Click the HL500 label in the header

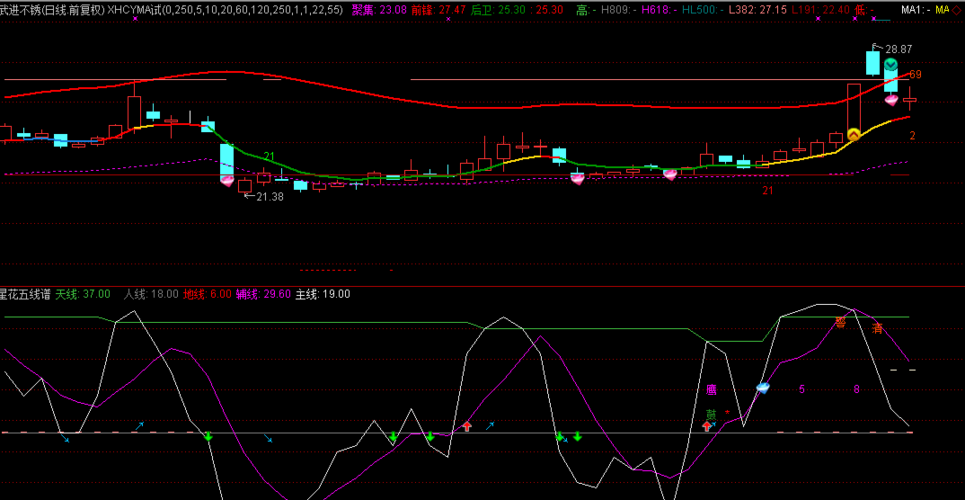point(701,9)
